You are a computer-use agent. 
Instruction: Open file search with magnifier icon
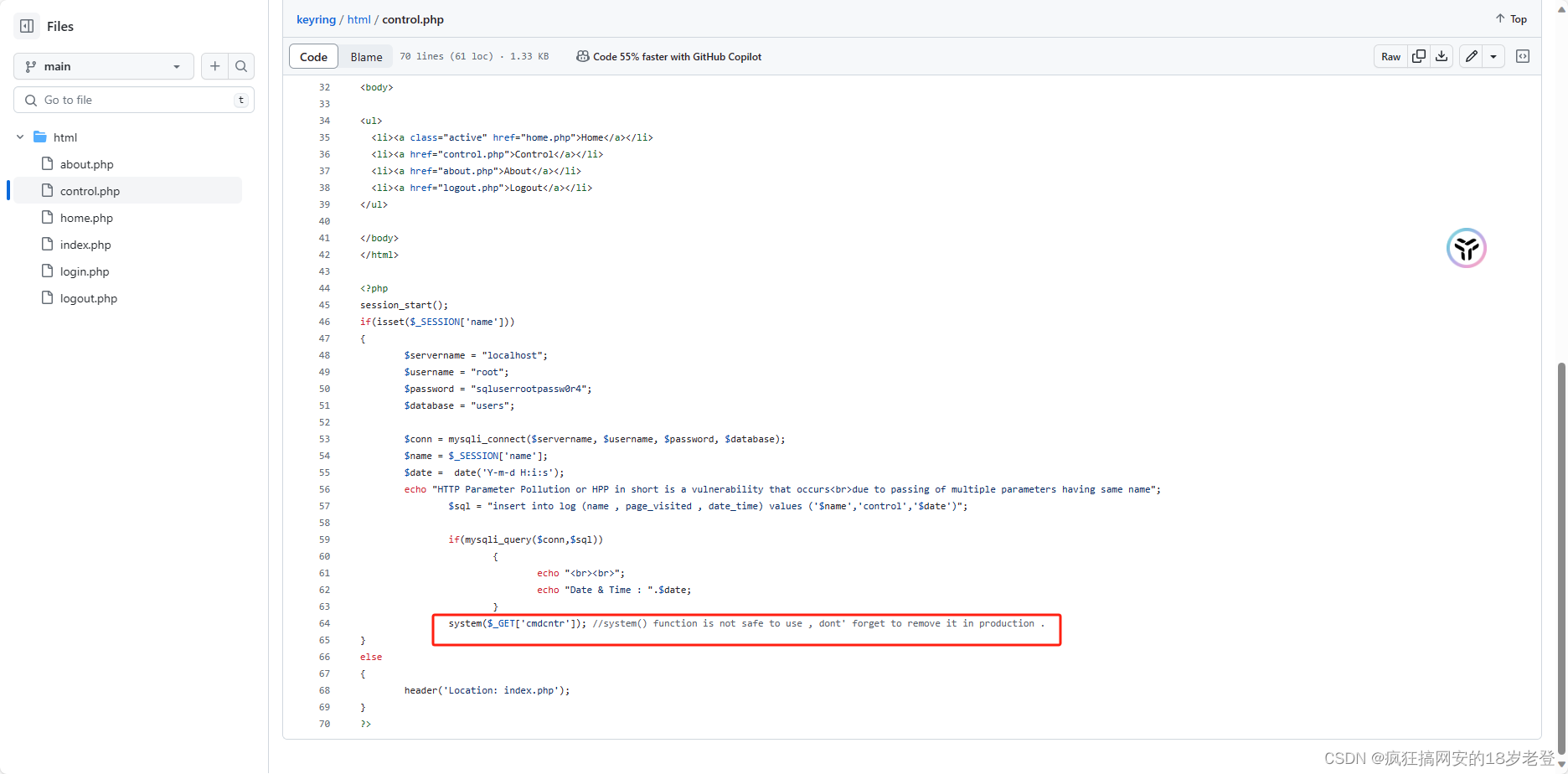241,66
